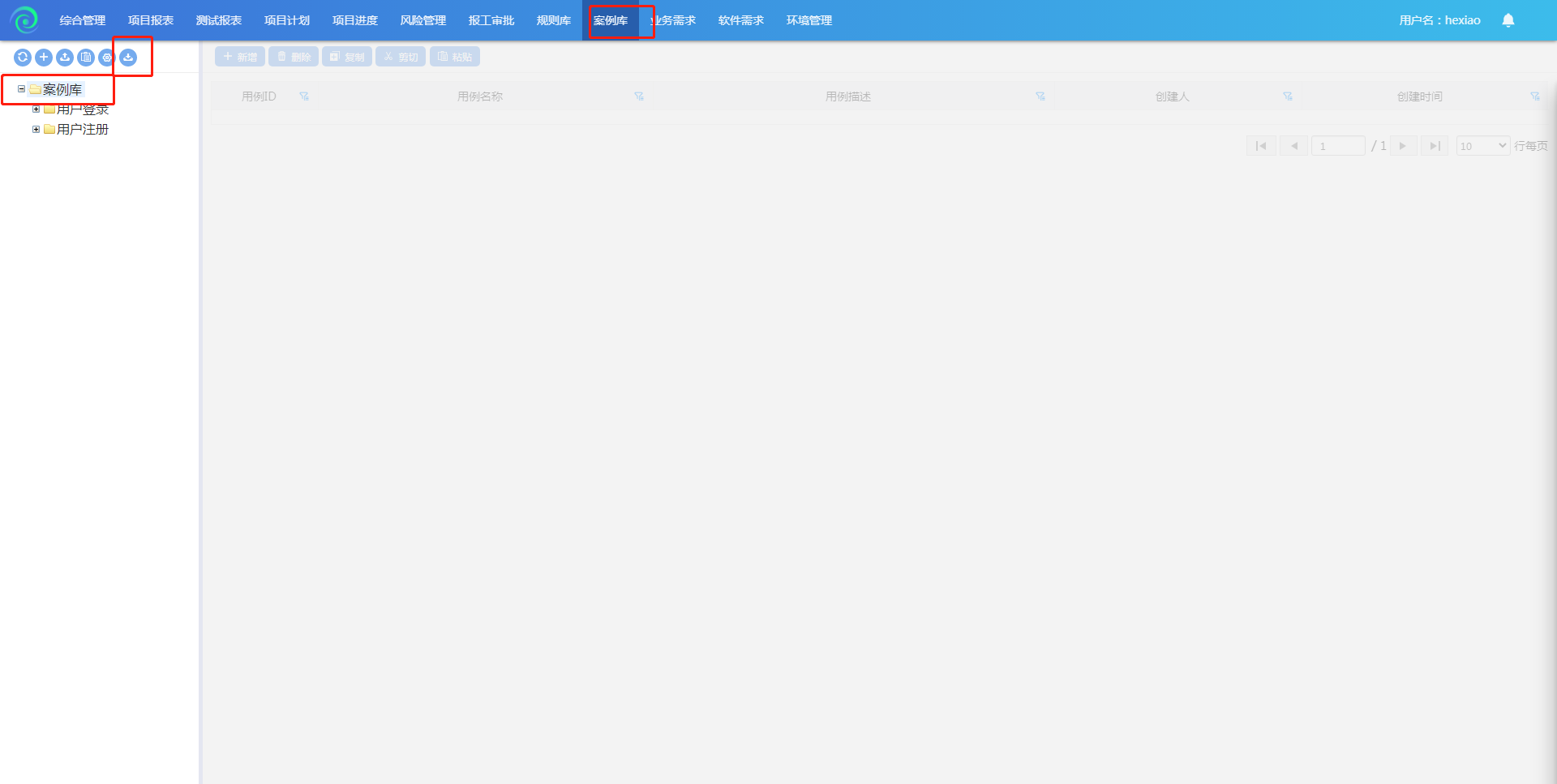The image size is (1557, 784).
Task: Click the 用户注册 folder icon
Action: point(49,130)
